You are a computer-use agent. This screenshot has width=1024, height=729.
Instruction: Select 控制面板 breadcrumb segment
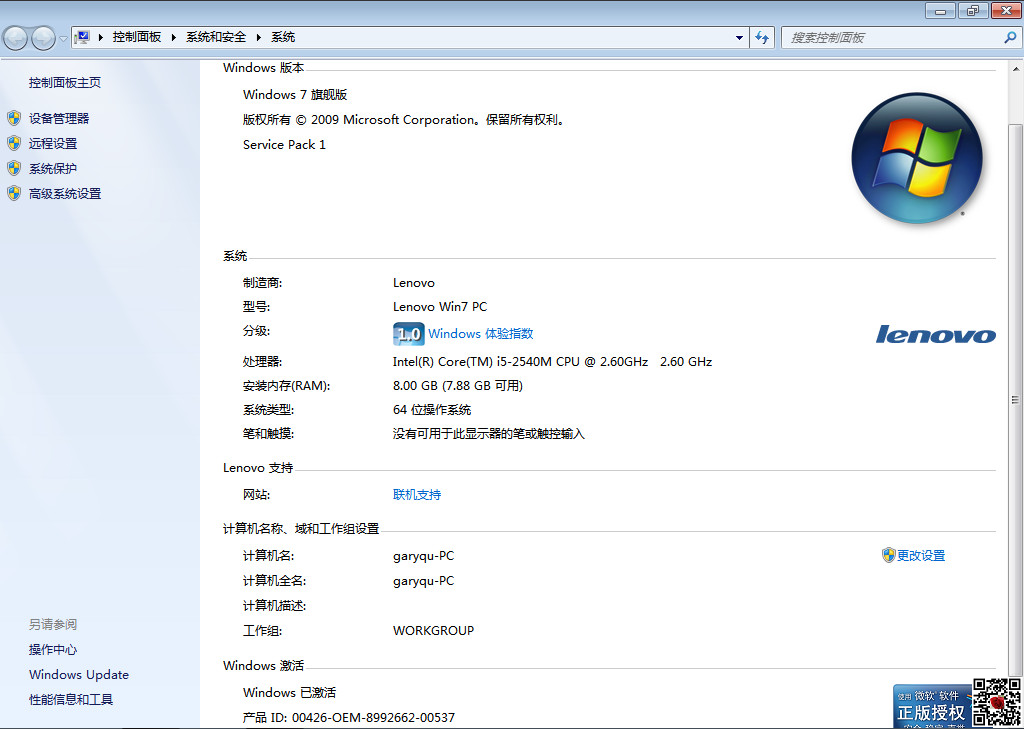coord(136,37)
